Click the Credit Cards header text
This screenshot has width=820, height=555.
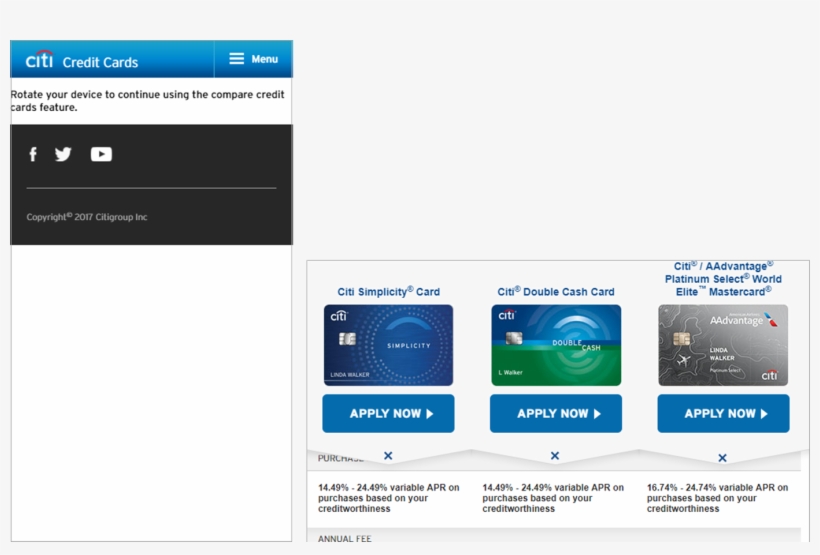pos(100,63)
